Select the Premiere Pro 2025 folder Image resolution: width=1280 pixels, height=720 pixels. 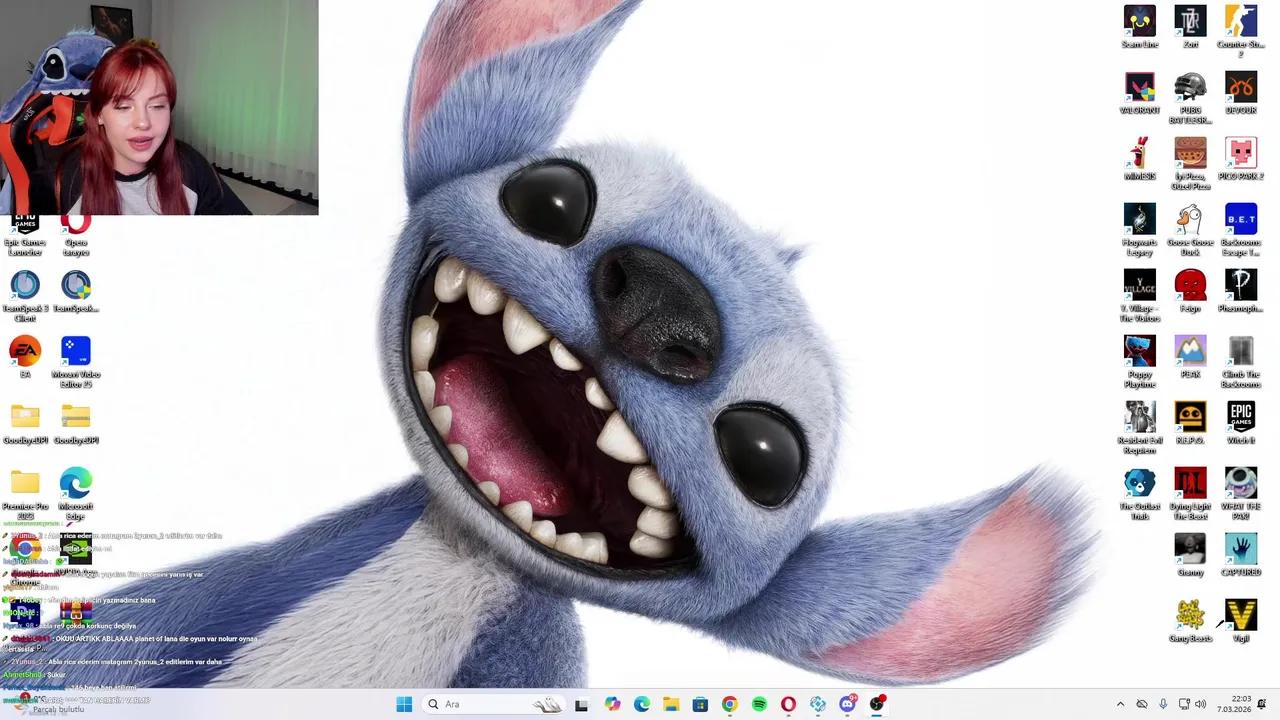(x=25, y=493)
